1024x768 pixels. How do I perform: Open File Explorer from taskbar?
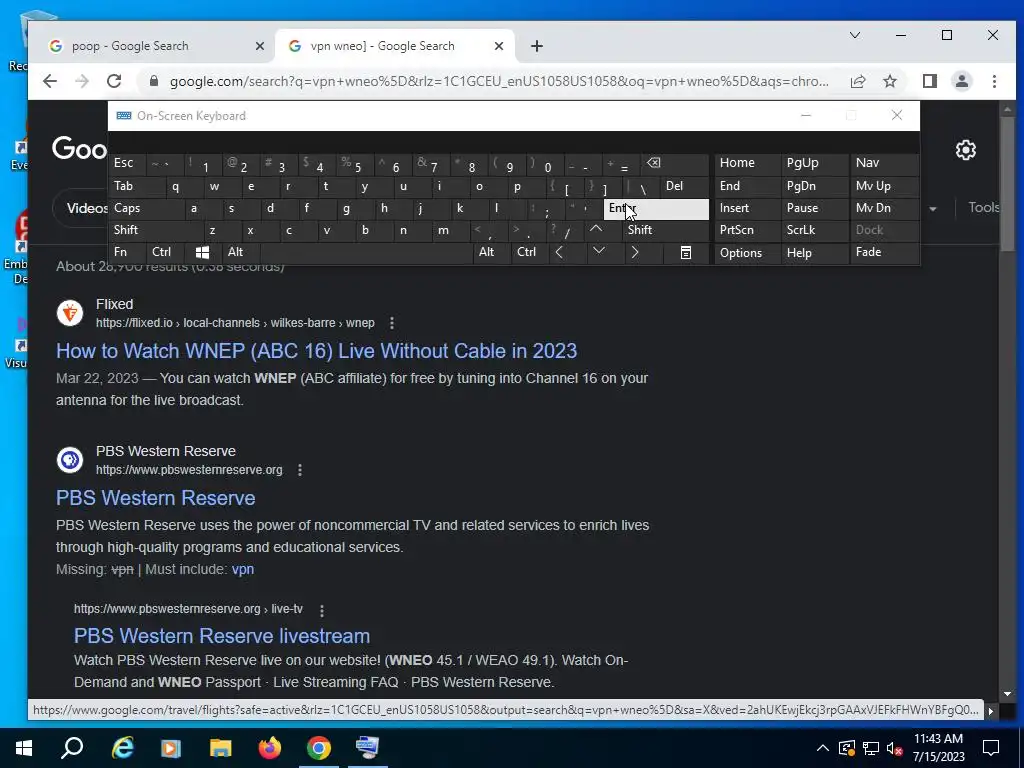[220, 748]
